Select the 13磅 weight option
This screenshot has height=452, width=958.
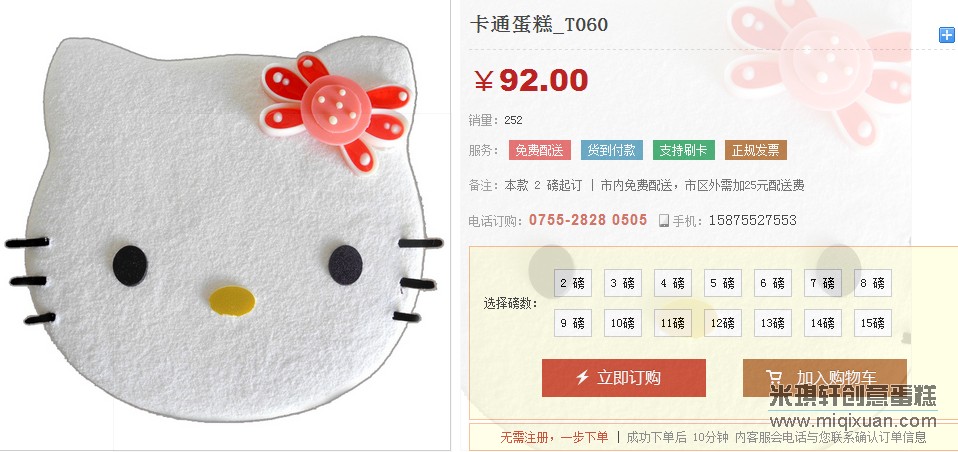(773, 323)
